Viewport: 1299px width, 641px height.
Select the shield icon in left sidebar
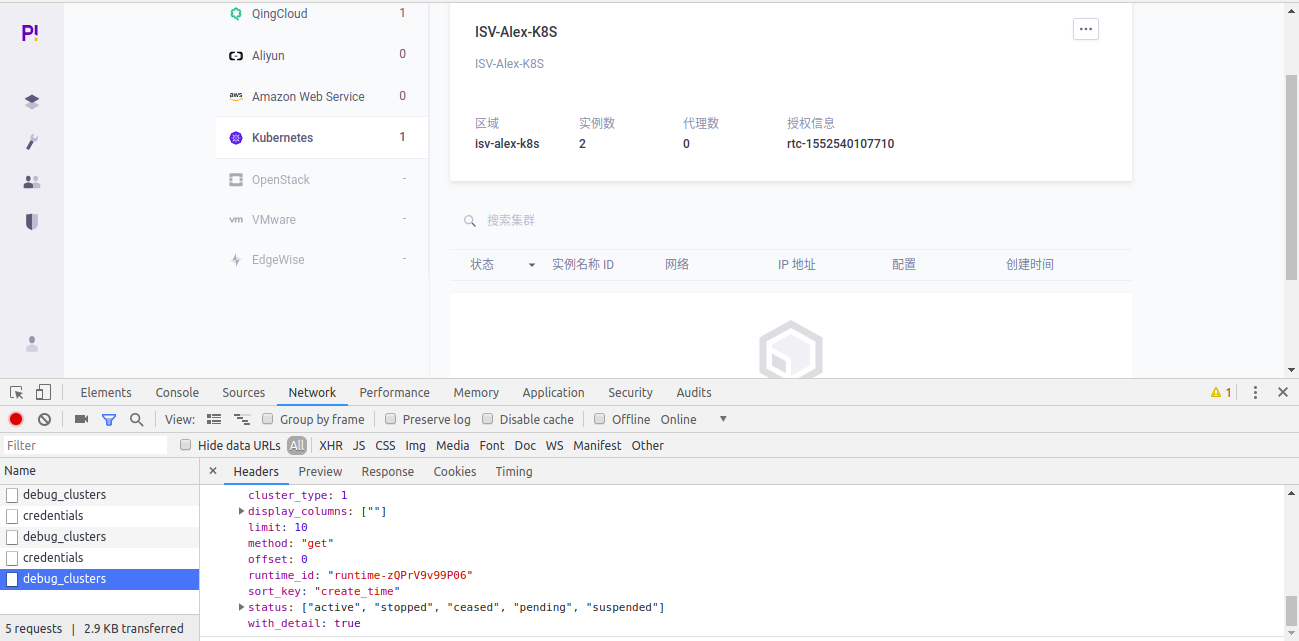click(x=31, y=221)
